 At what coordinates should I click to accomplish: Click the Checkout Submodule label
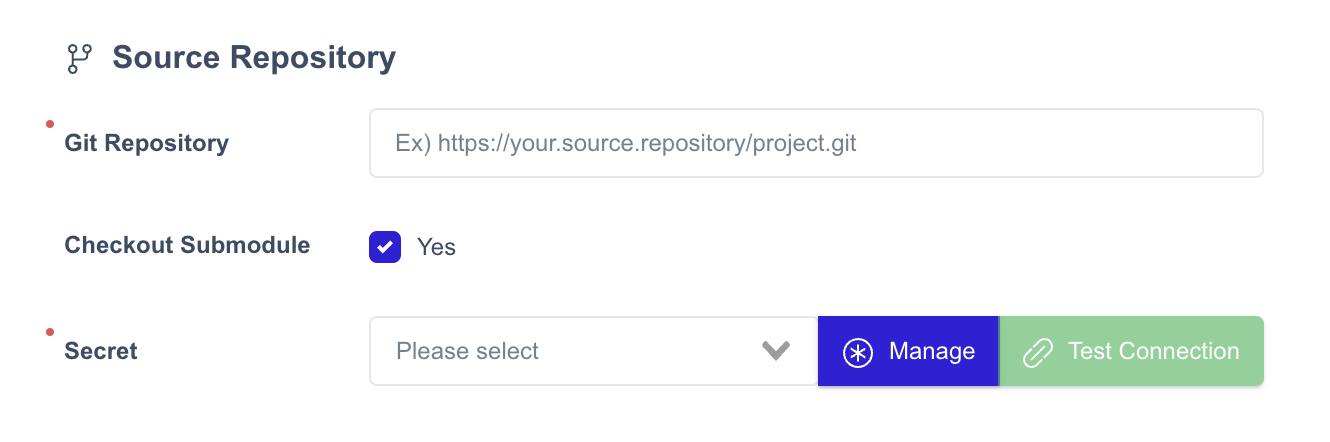187,245
